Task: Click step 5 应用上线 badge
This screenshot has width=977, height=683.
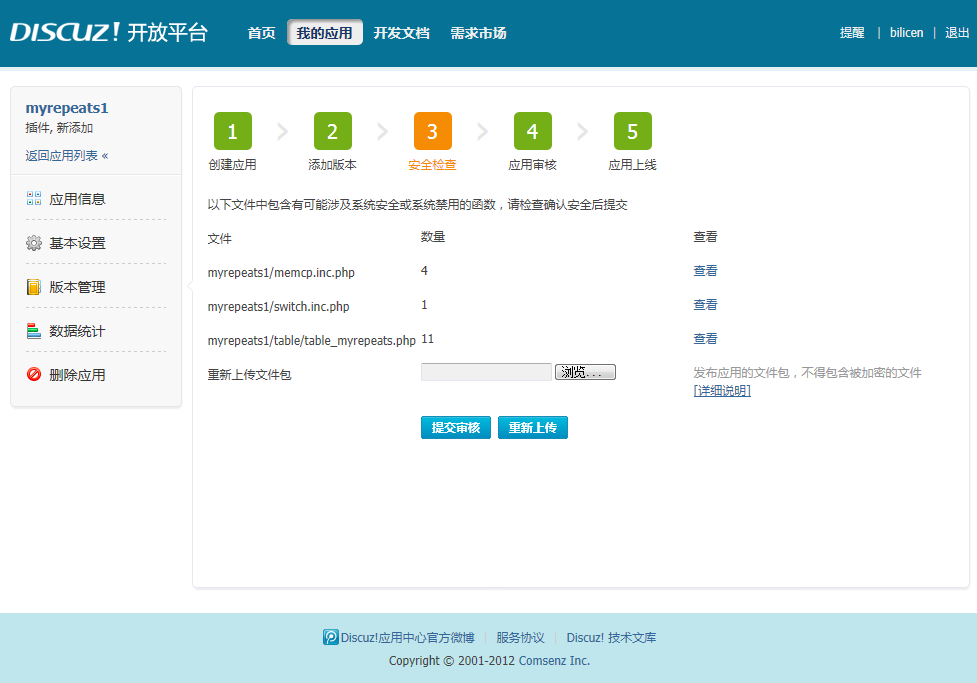Action: (632, 131)
